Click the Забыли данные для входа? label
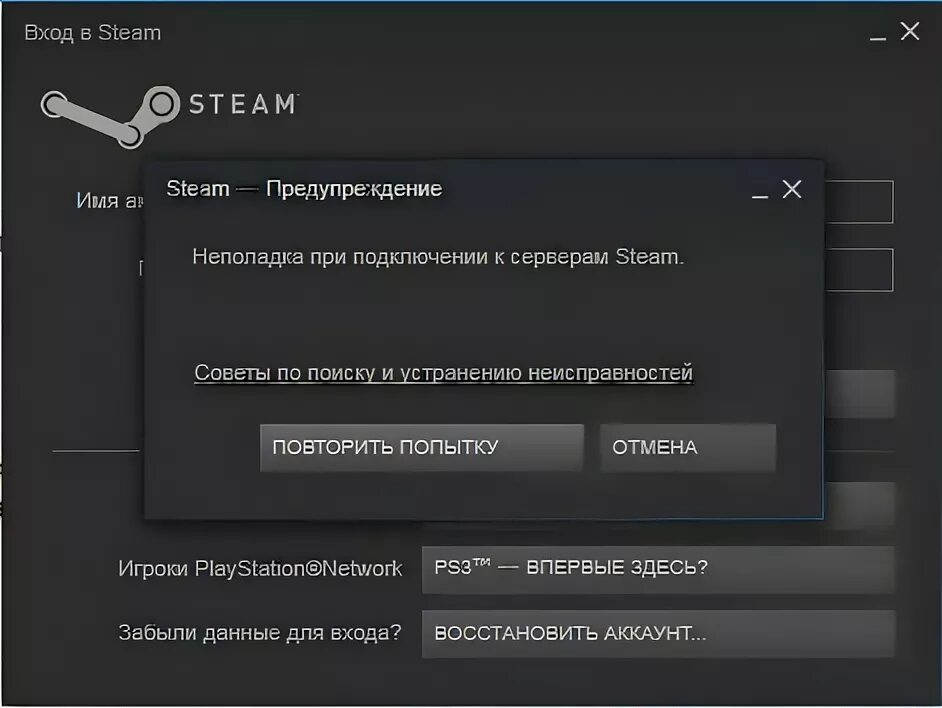Screen dimensions: 942x708 pyautogui.click(x=260, y=632)
